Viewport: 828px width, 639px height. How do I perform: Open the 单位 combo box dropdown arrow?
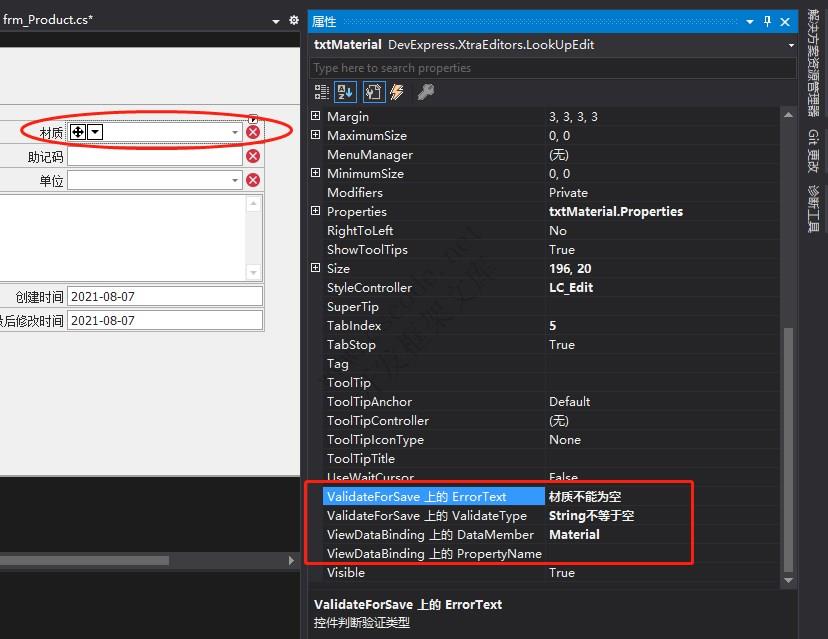click(236, 178)
